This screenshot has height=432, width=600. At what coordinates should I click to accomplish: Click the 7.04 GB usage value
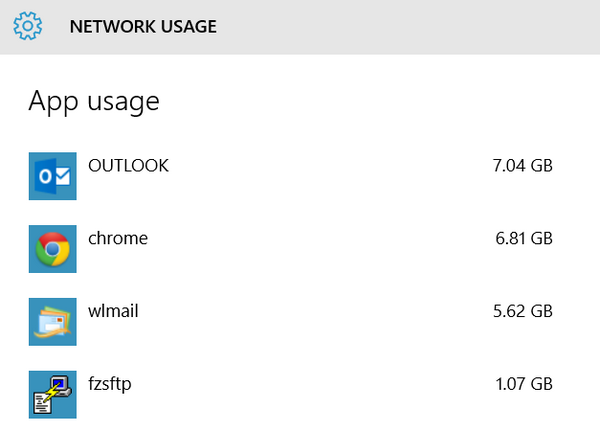(523, 166)
